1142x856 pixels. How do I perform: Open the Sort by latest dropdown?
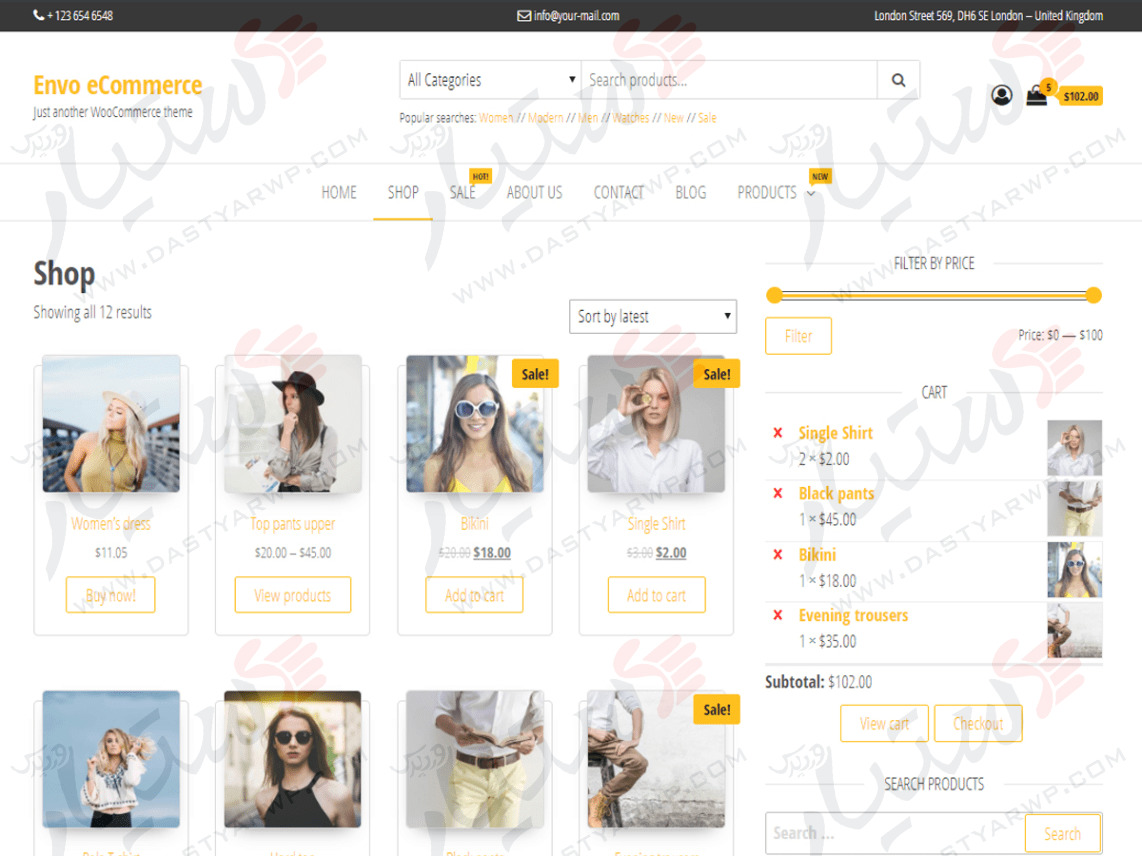pos(653,316)
